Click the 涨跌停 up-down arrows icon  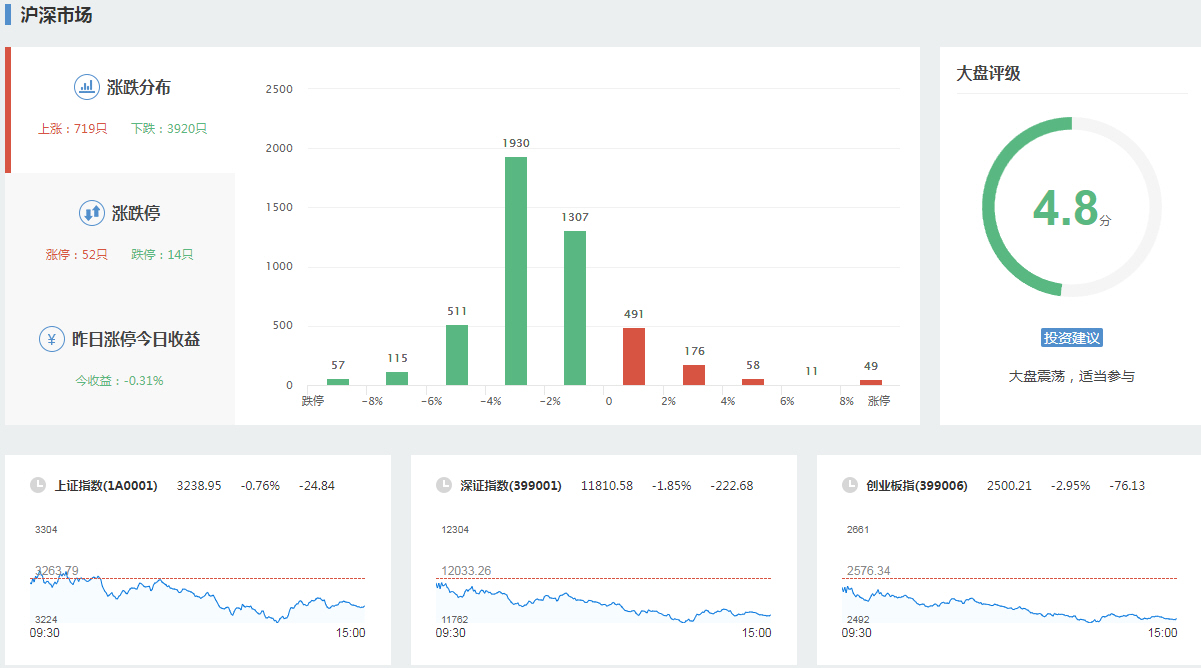(92, 213)
